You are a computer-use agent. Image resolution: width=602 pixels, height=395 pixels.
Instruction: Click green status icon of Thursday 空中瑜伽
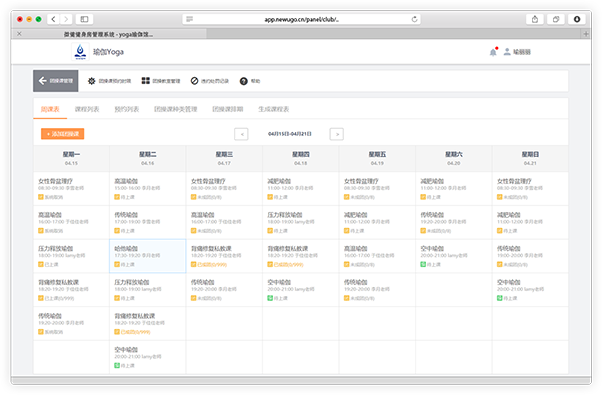point(270,298)
